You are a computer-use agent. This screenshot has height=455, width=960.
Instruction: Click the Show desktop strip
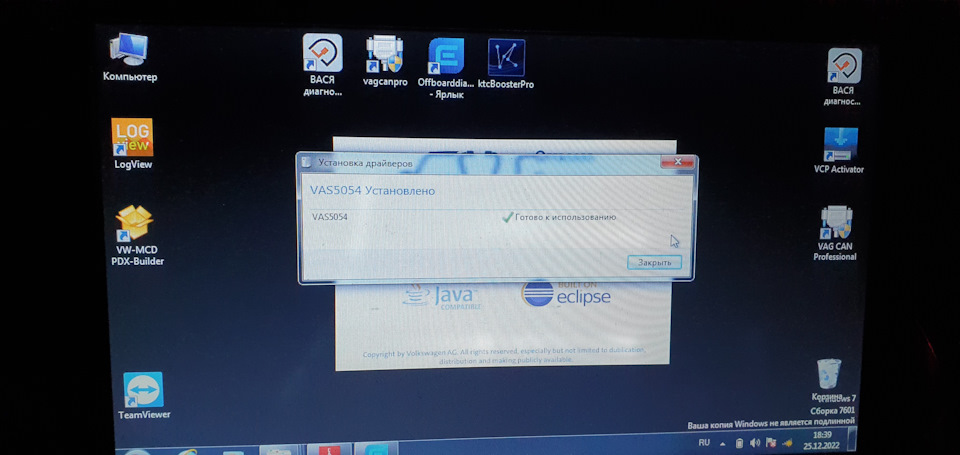(852, 439)
